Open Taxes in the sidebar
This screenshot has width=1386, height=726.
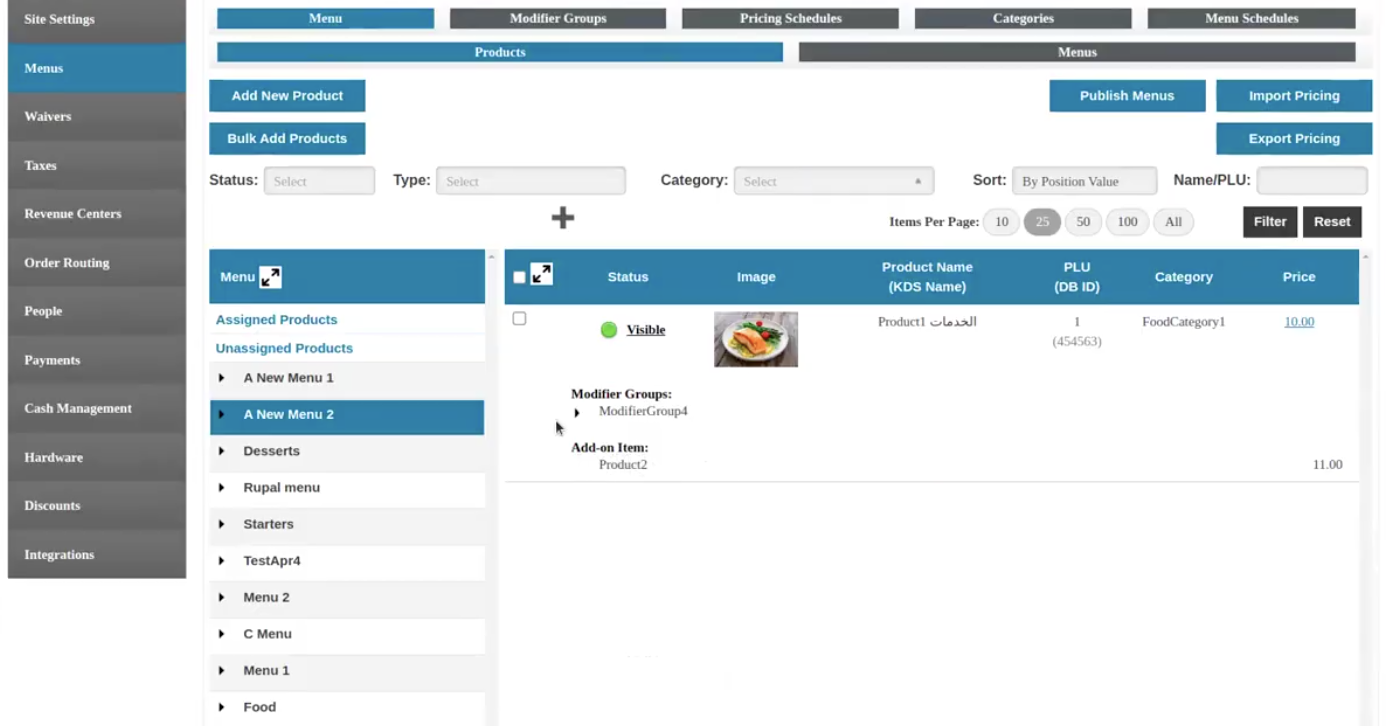(x=97, y=165)
